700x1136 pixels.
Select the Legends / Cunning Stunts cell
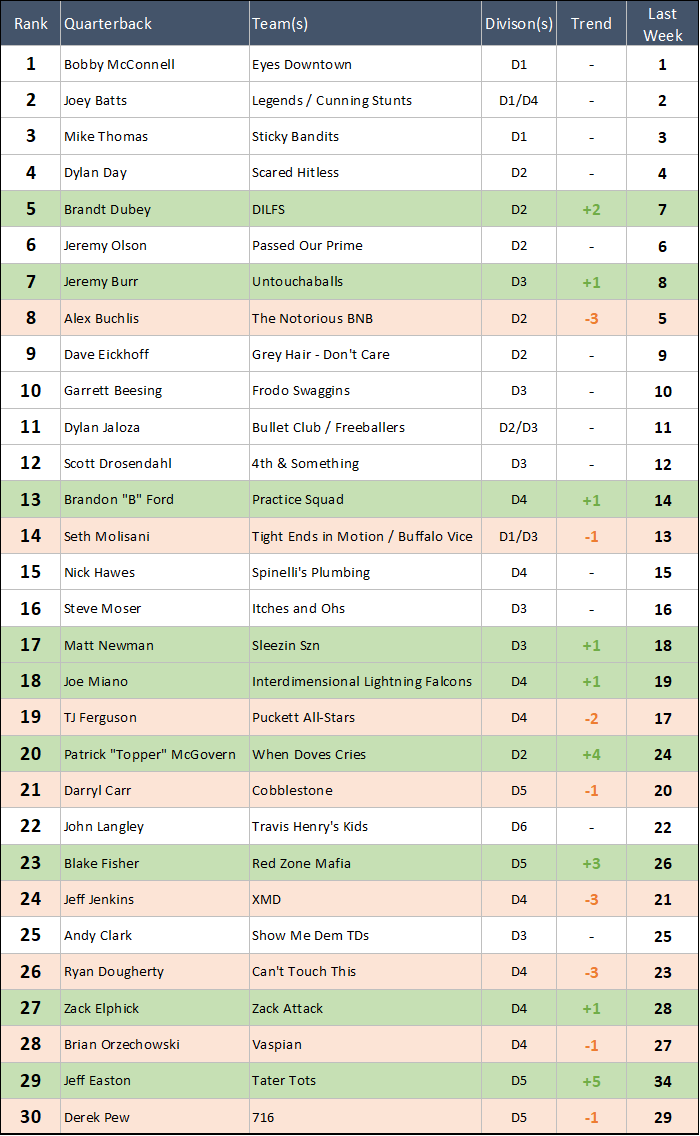pos(332,101)
